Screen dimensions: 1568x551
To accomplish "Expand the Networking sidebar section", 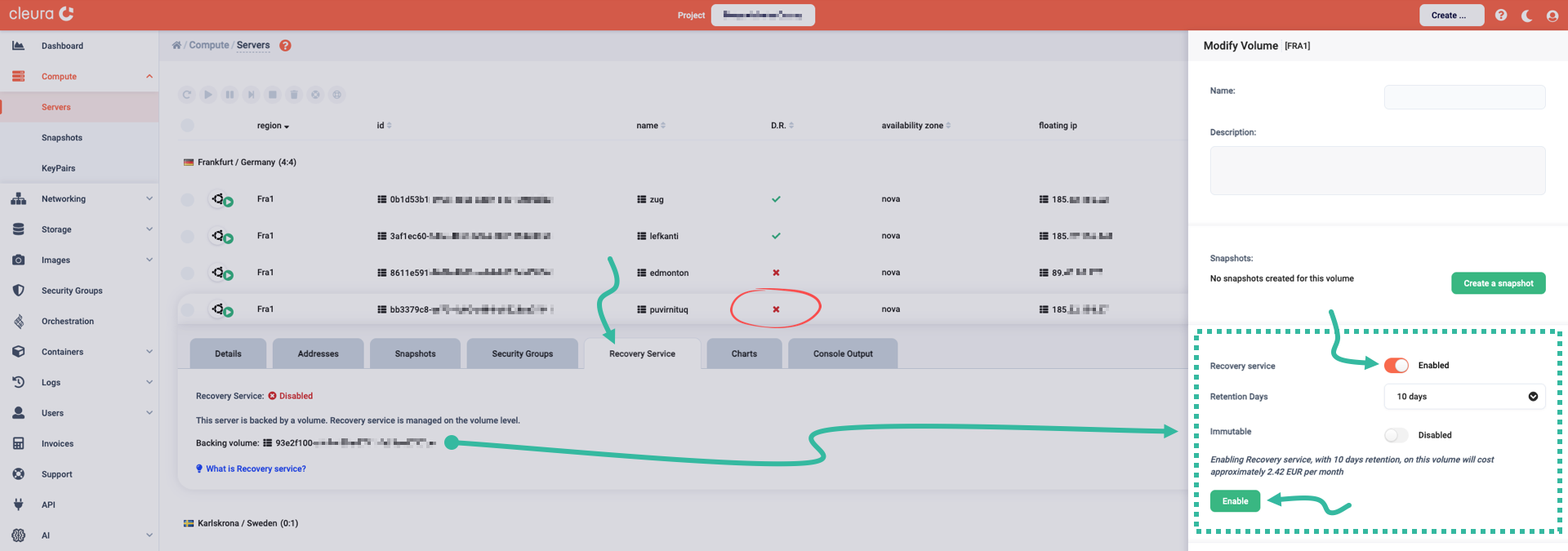I will point(149,198).
